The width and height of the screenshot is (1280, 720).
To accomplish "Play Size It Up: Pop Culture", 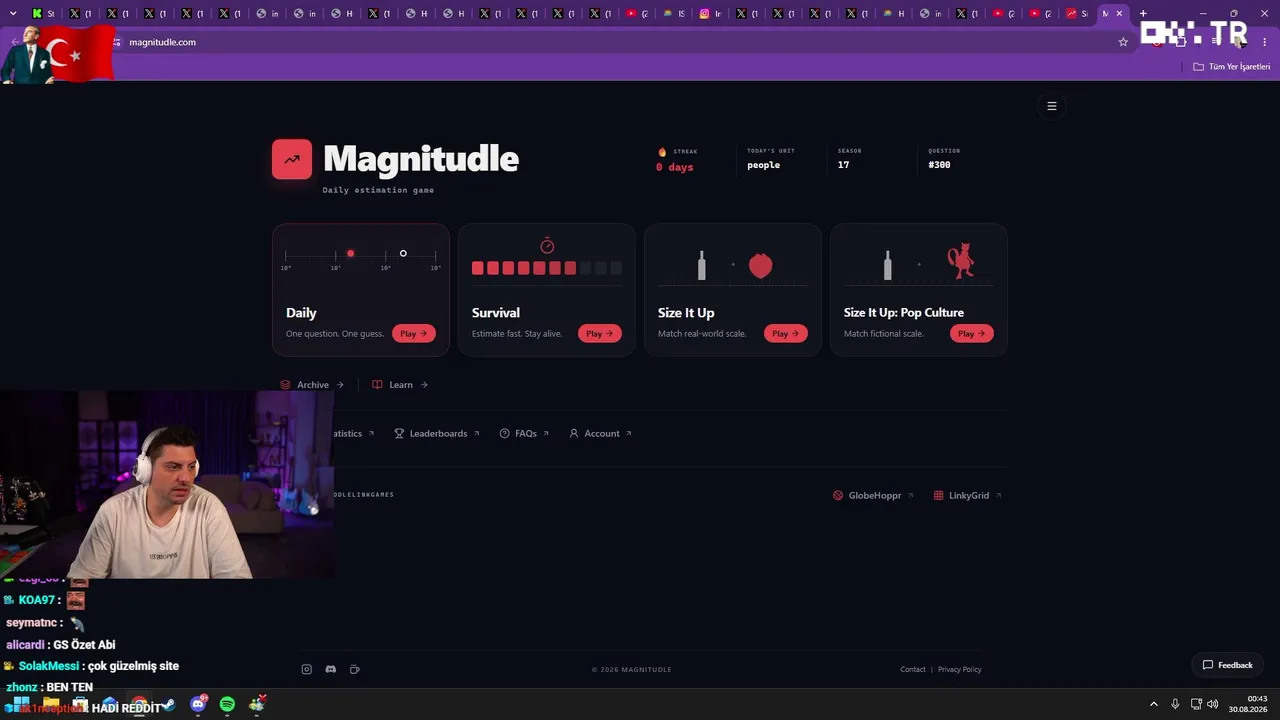I will [972, 334].
